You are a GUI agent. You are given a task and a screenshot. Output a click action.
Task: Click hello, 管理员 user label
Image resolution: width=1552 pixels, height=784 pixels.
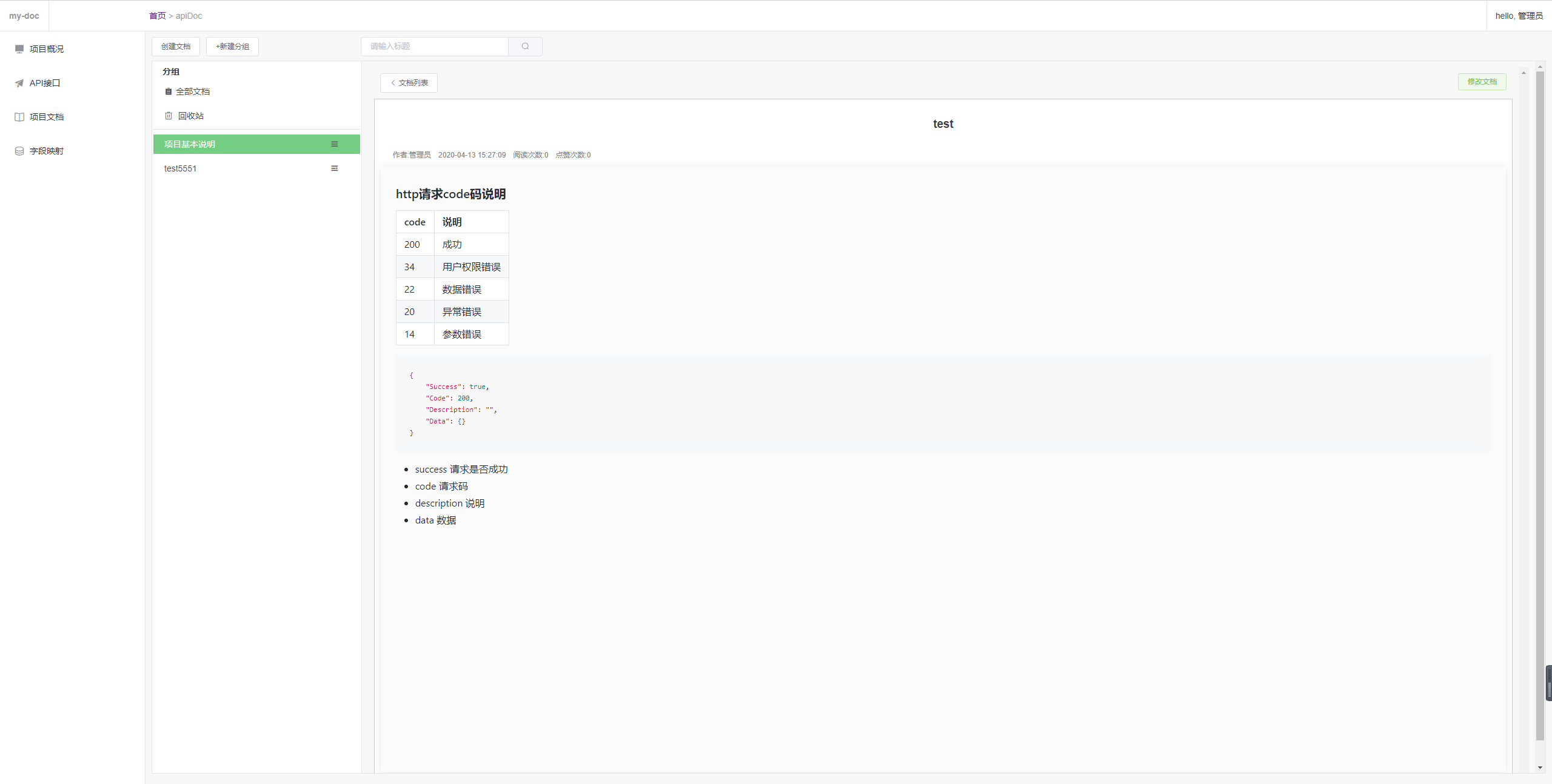tap(1519, 16)
